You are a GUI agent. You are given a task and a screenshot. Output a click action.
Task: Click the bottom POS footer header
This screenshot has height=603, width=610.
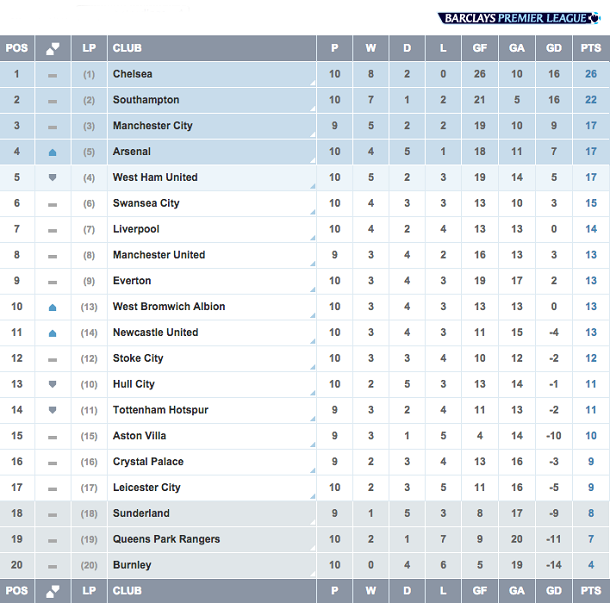click(x=17, y=591)
